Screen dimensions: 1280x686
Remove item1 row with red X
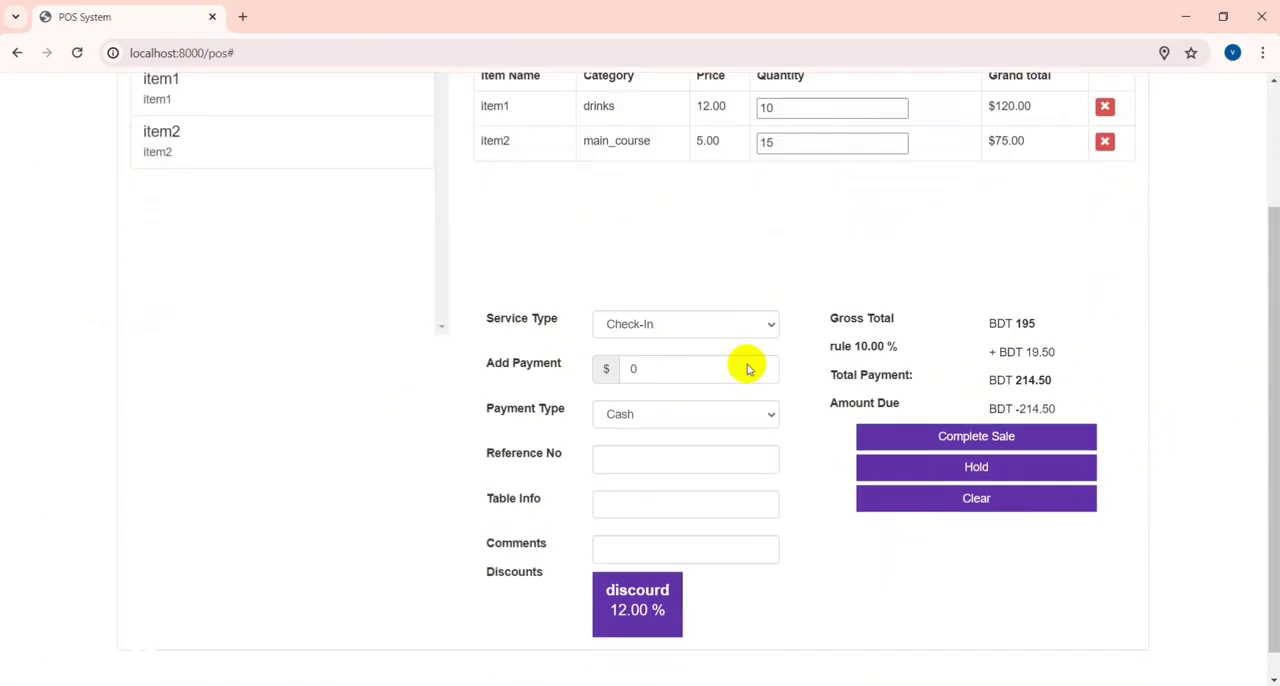pyautogui.click(x=1104, y=107)
